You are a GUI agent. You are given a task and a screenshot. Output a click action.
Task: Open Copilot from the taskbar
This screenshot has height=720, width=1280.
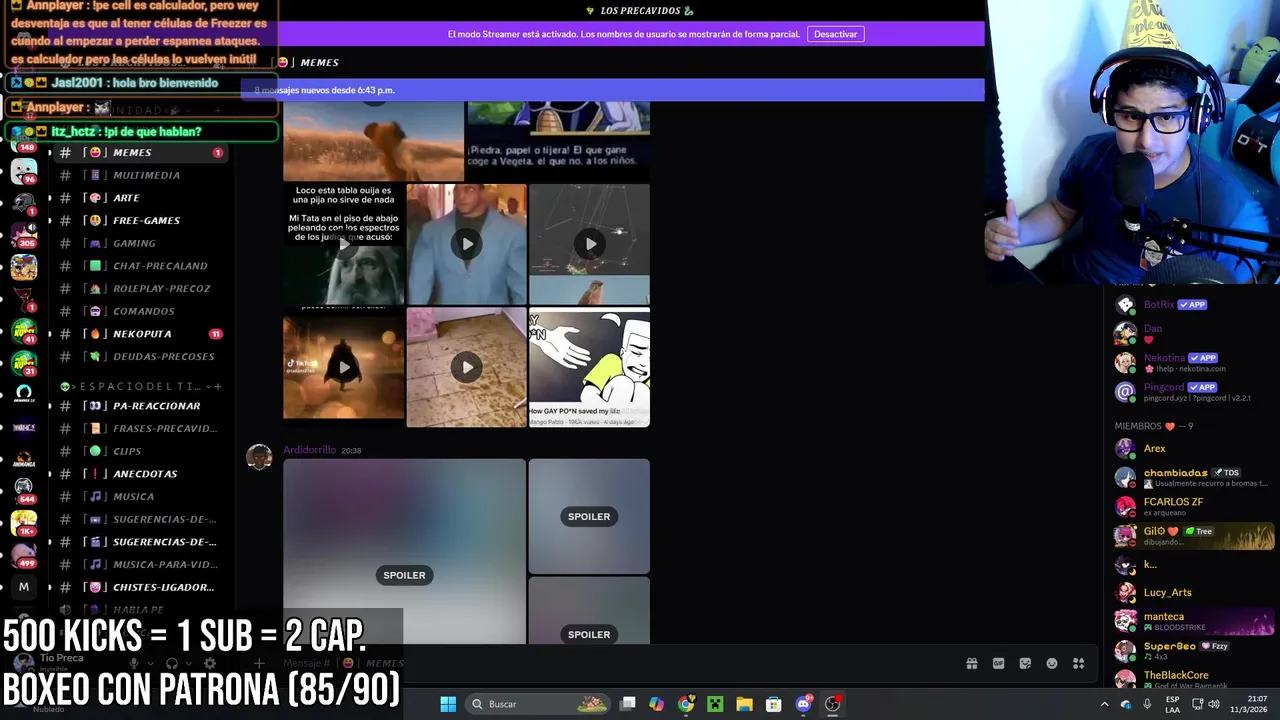pyautogui.click(x=656, y=704)
